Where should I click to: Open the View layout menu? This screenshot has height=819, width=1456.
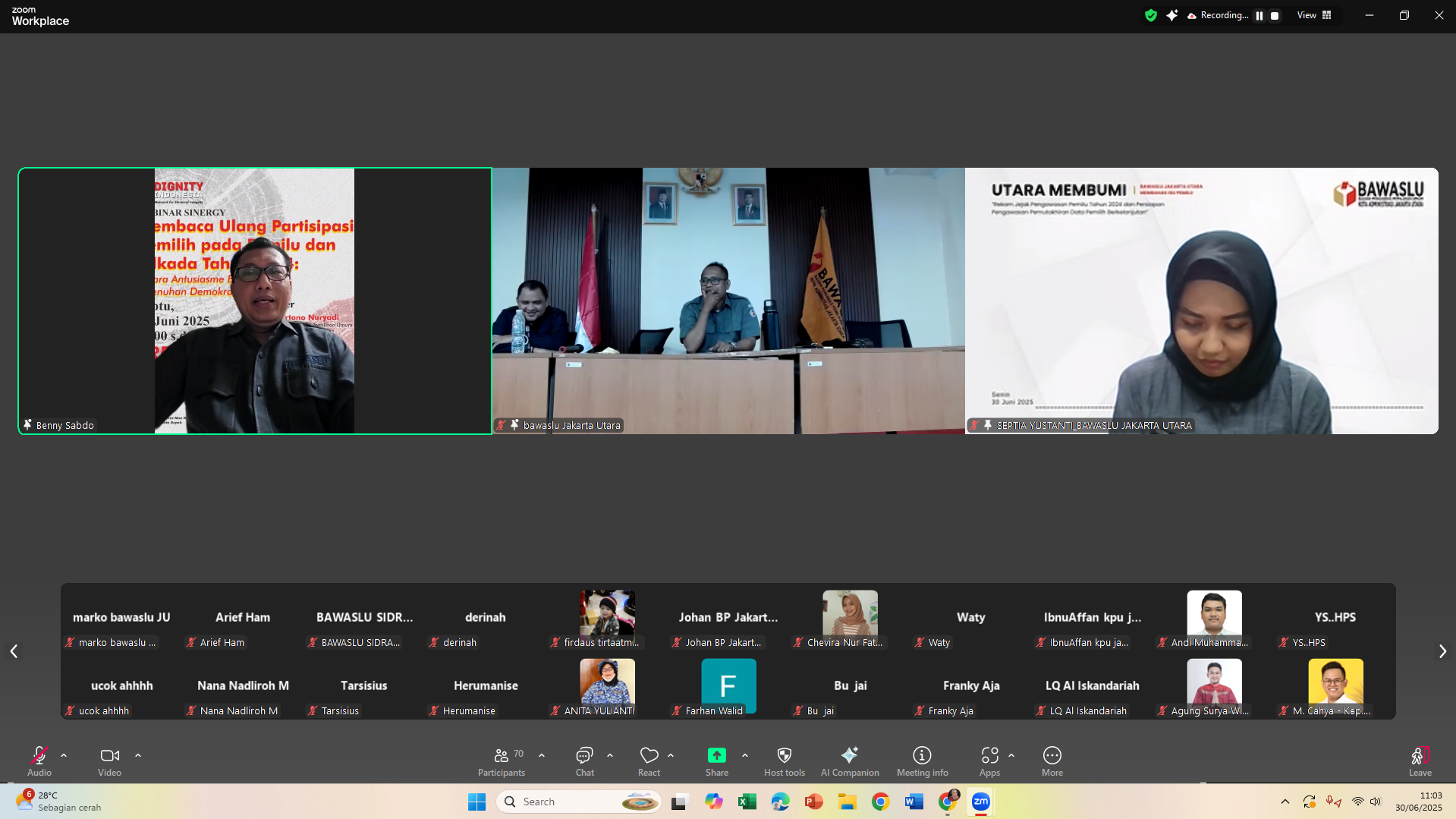click(1314, 15)
